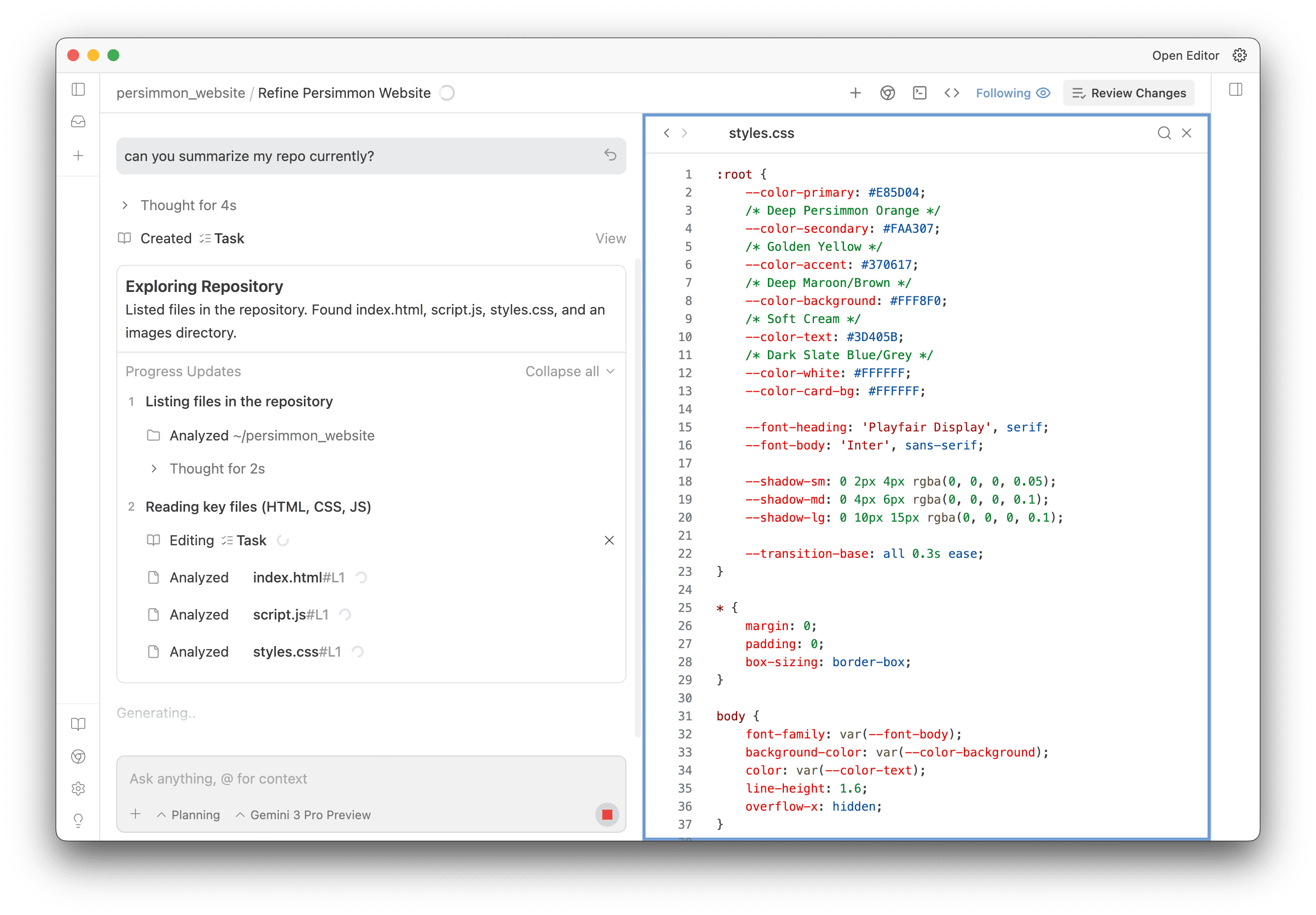The height and width of the screenshot is (915, 1316).
Task: Click the folder icon beside persimmon_website path
Action: click(x=153, y=435)
